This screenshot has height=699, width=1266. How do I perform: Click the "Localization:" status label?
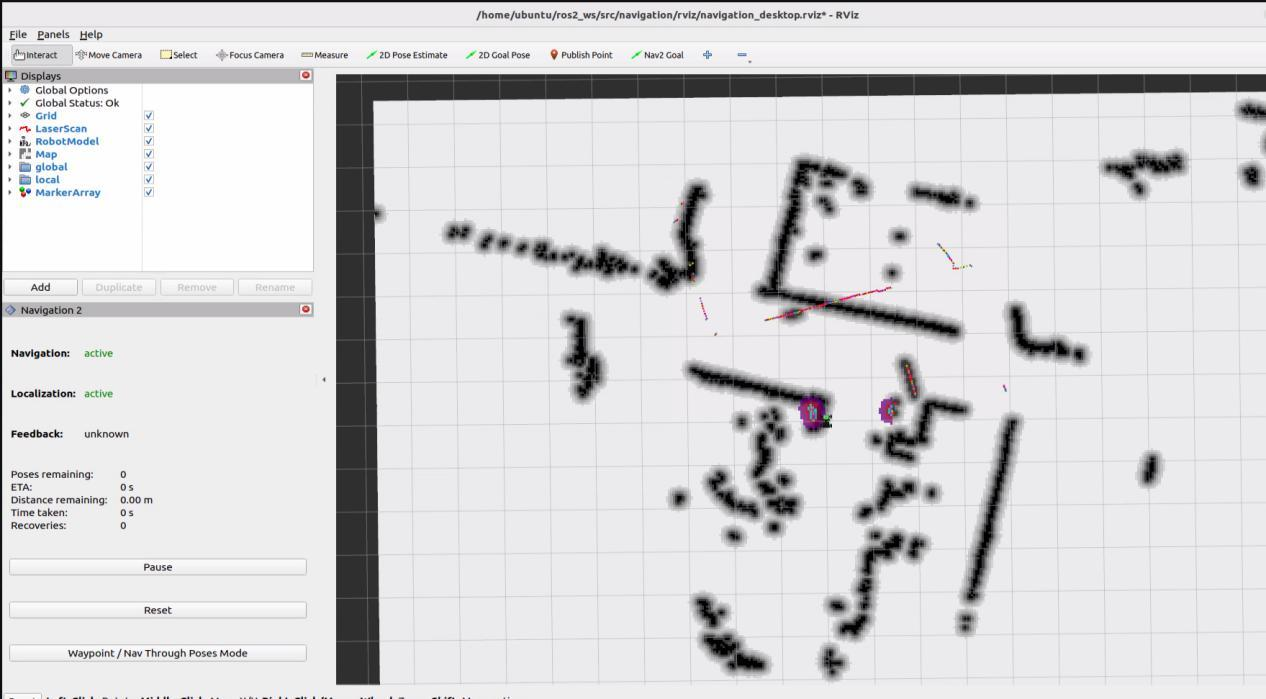pyautogui.click(x=44, y=394)
